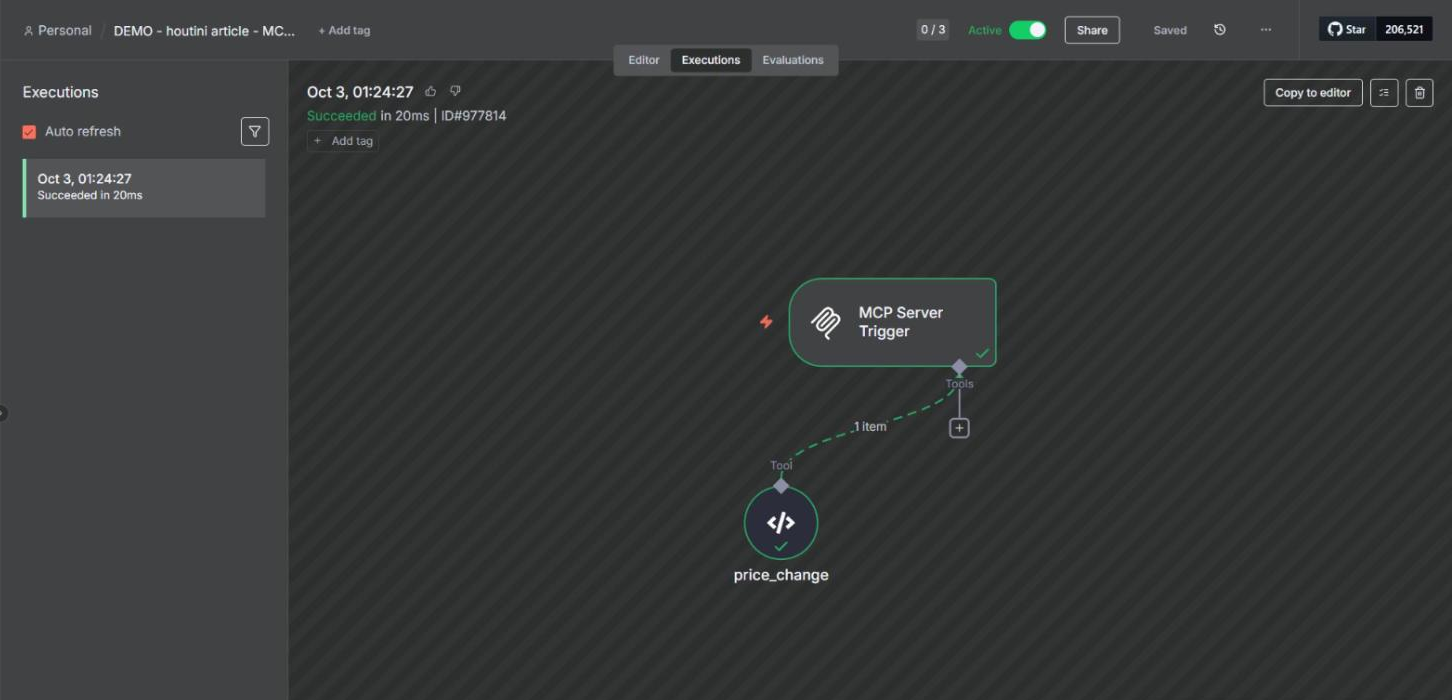Image resolution: width=1452 pixels, height=700 pixels.
Task: Click the Copy to editor button
Action: coord(1313,93)
